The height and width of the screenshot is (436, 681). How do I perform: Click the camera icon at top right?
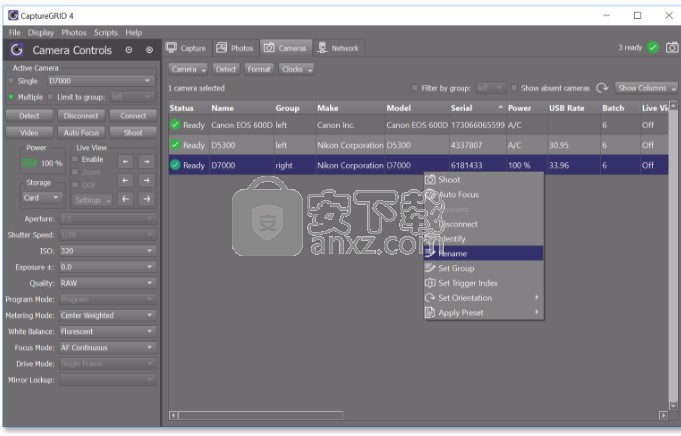tap(671, 47)
